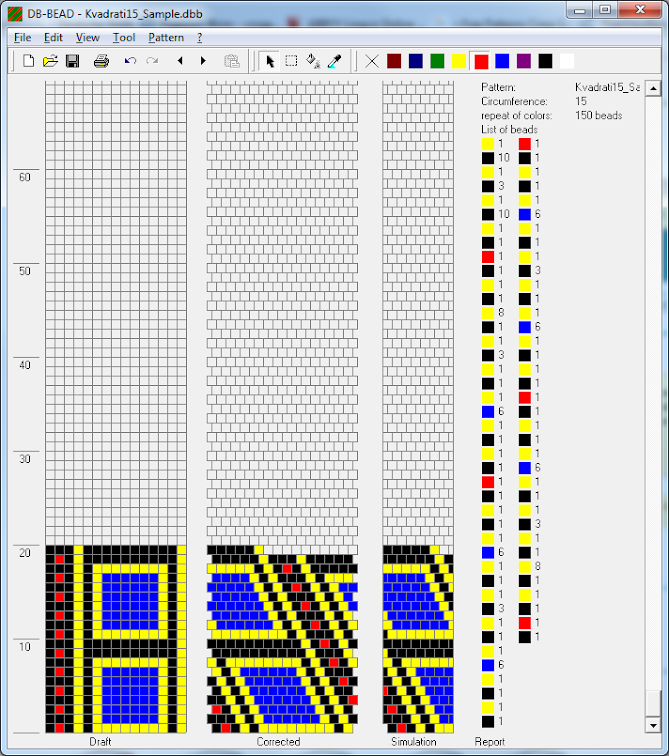Click the Draft label
The image size is (669, 756).
(x=100, y=742)
